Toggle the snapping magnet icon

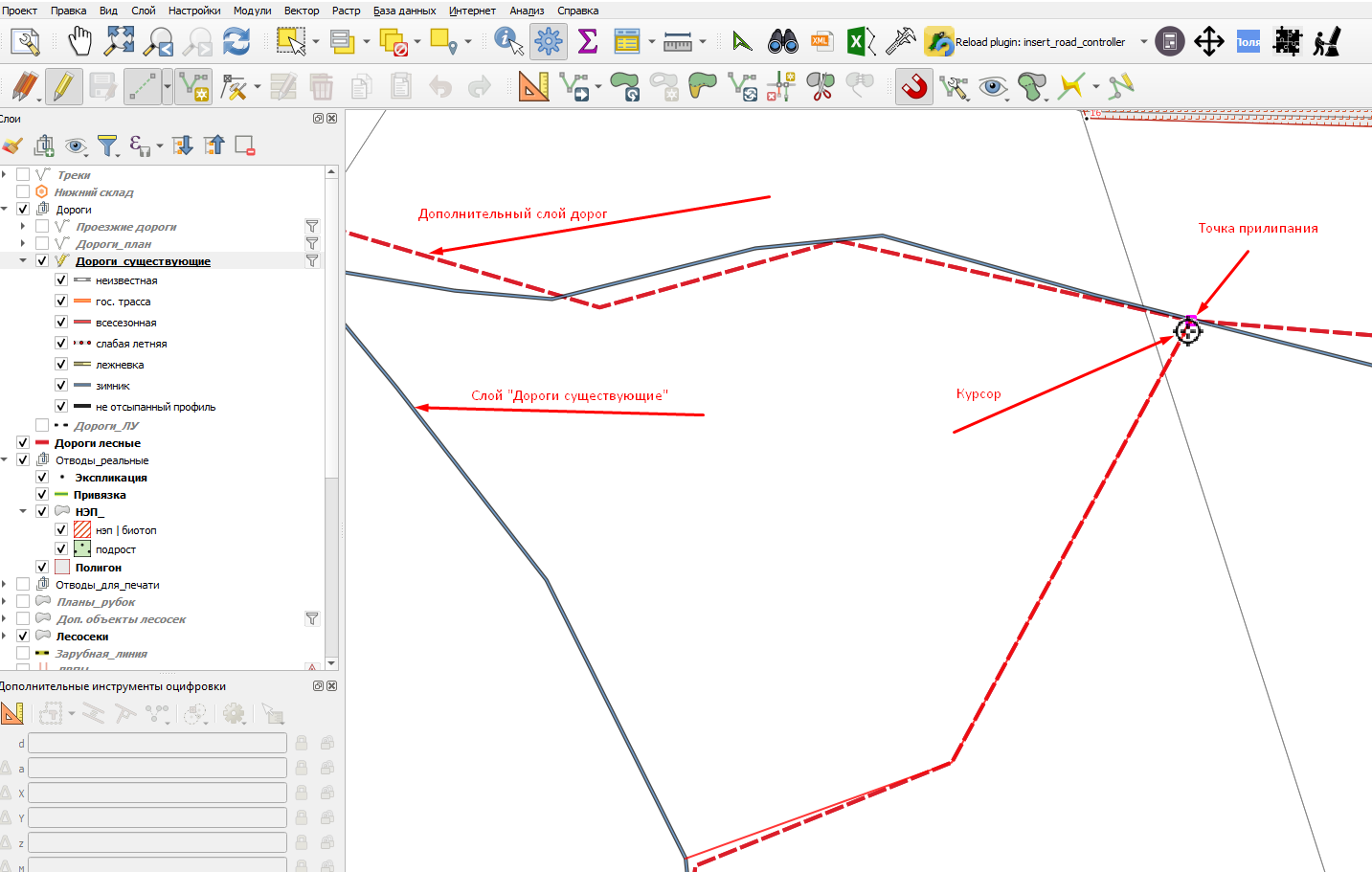pyautogui.click(x=914, y=86)
